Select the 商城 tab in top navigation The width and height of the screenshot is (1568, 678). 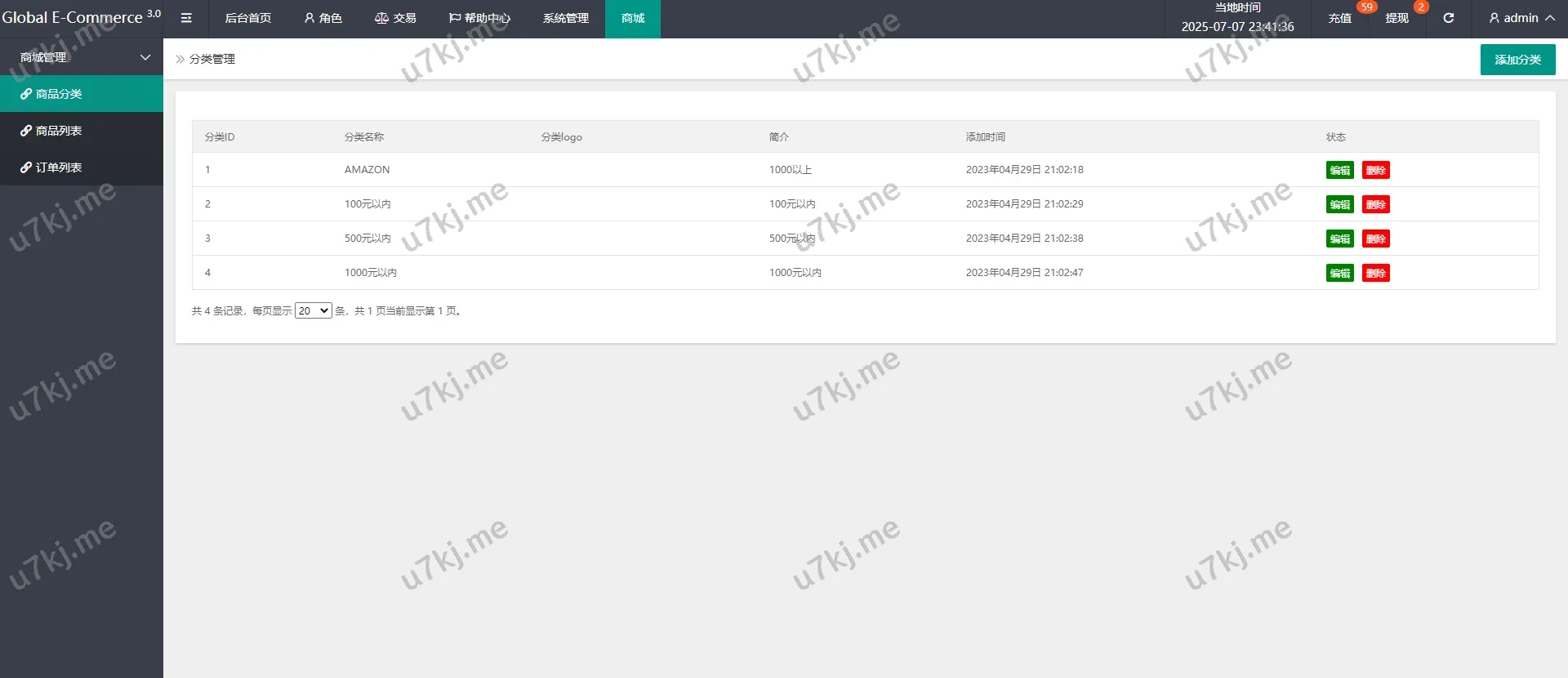[632, 18]
